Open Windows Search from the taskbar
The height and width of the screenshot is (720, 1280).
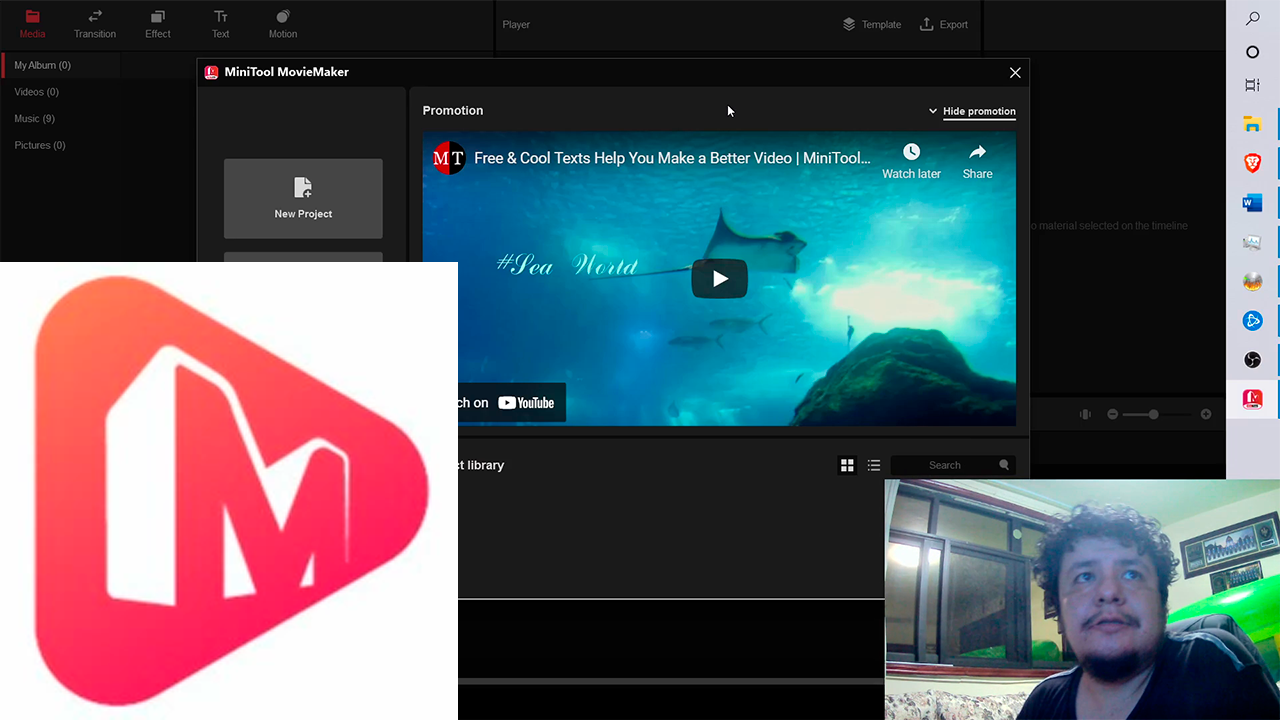point(1252,18)
